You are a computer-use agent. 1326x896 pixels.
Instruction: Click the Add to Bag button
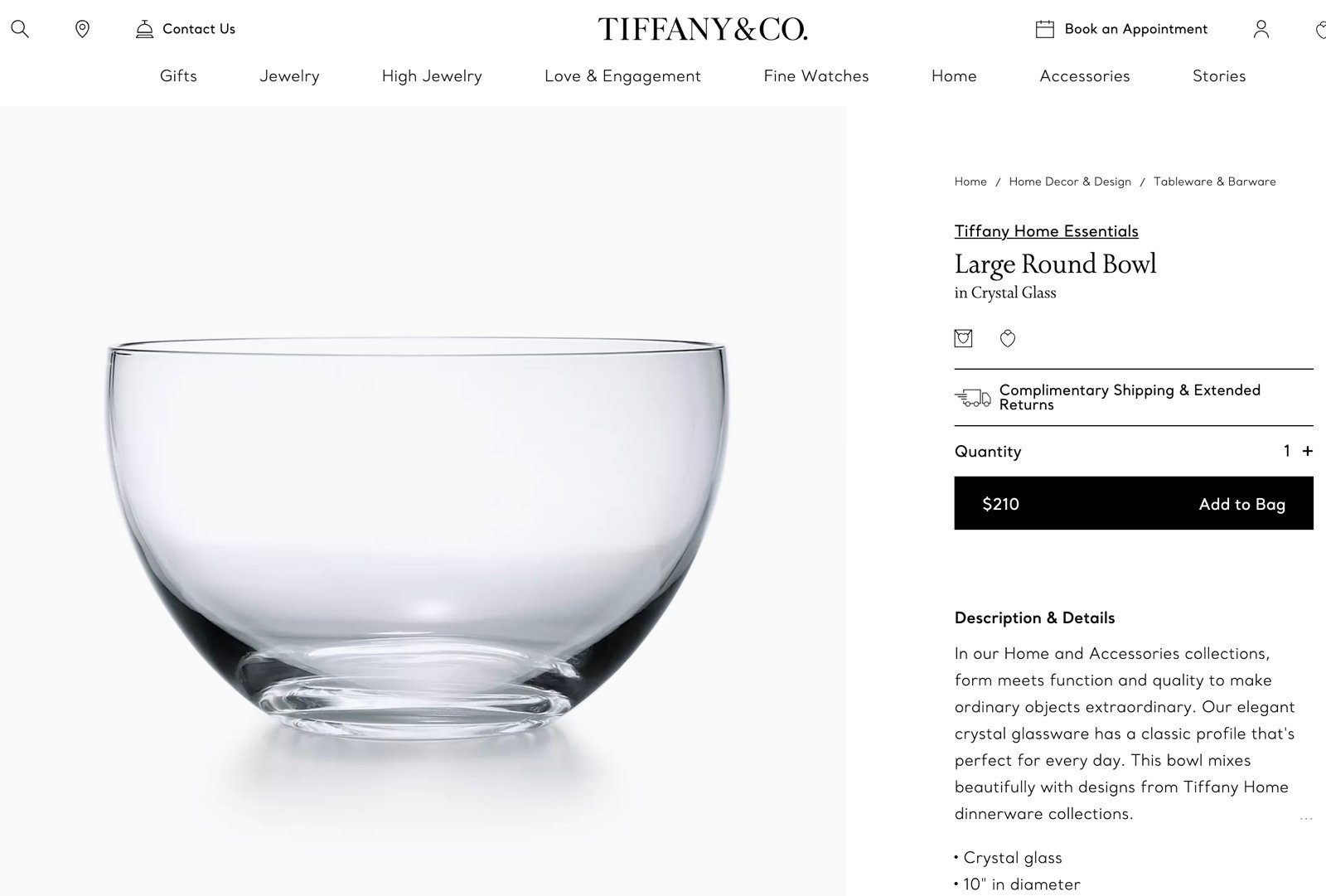[1134, 503]
